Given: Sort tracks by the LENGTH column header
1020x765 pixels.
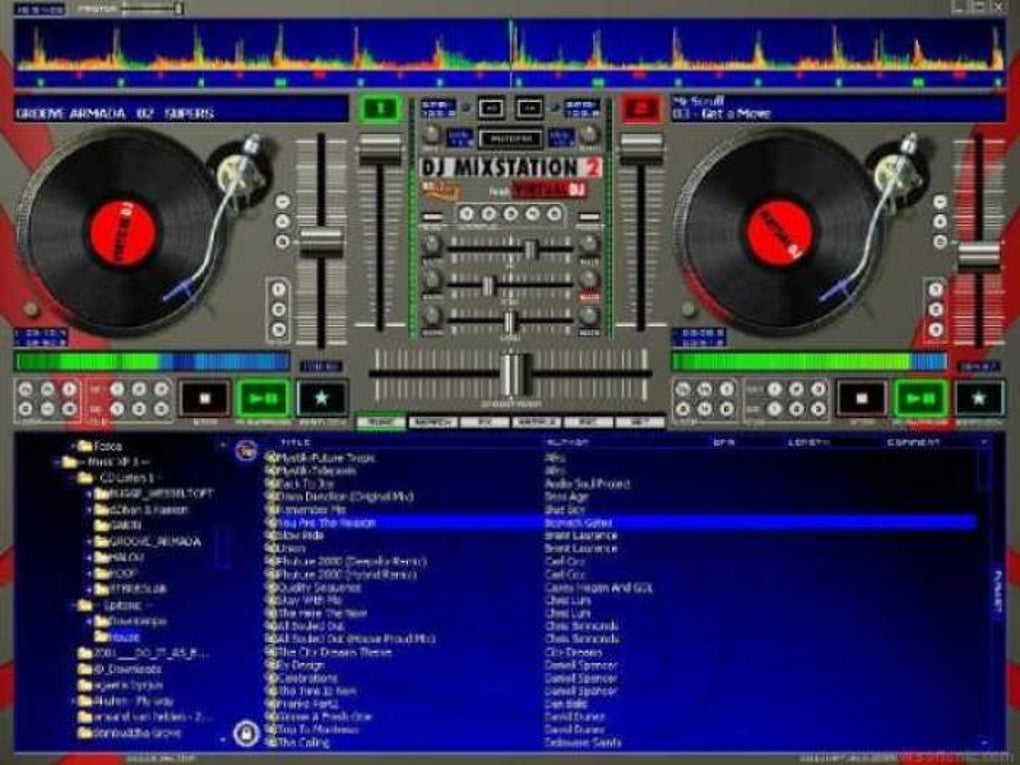Looking at the screenshot, I should tap(809, 442).
